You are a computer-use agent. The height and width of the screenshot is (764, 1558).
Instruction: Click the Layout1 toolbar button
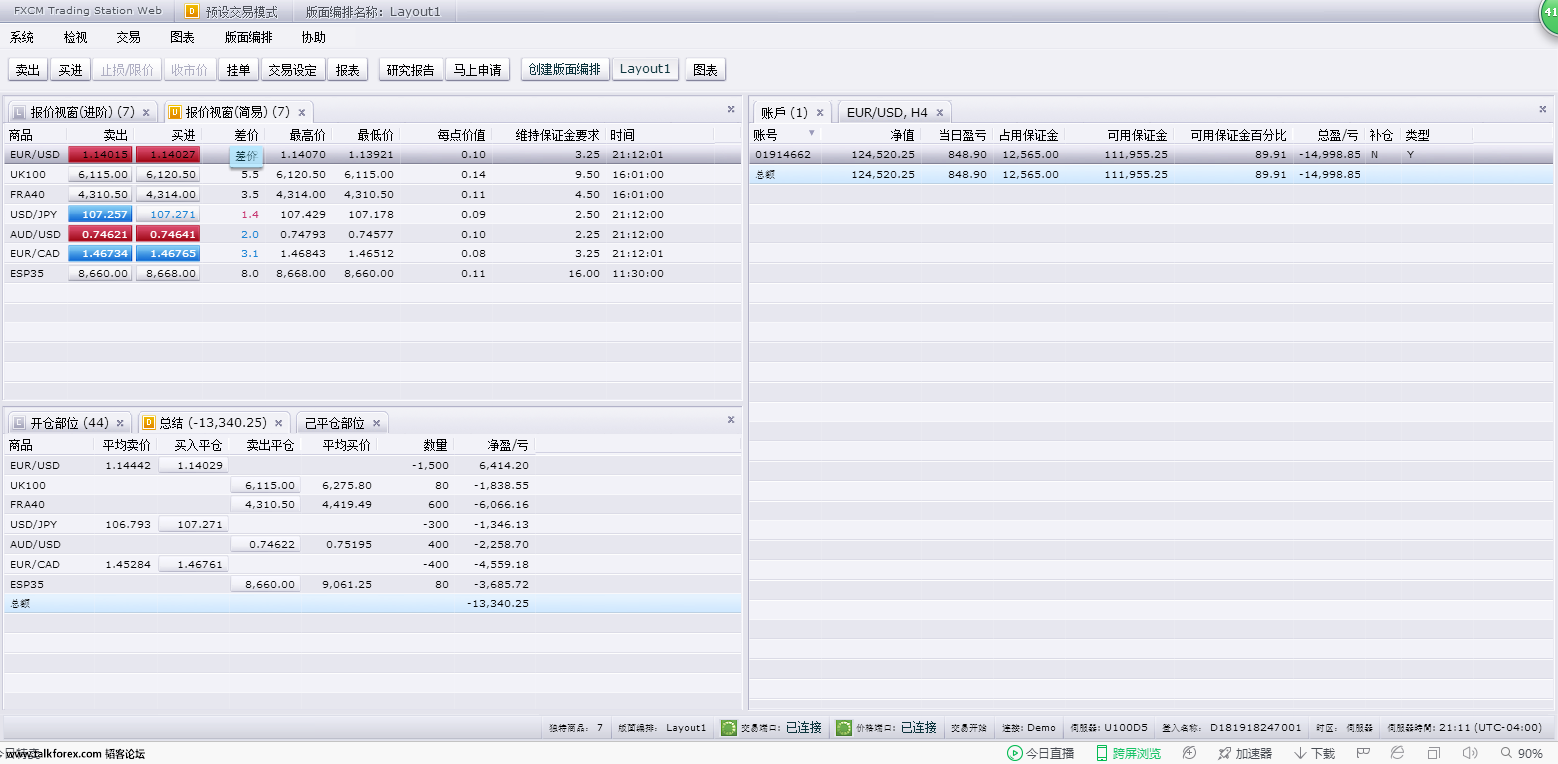[645, 69]
